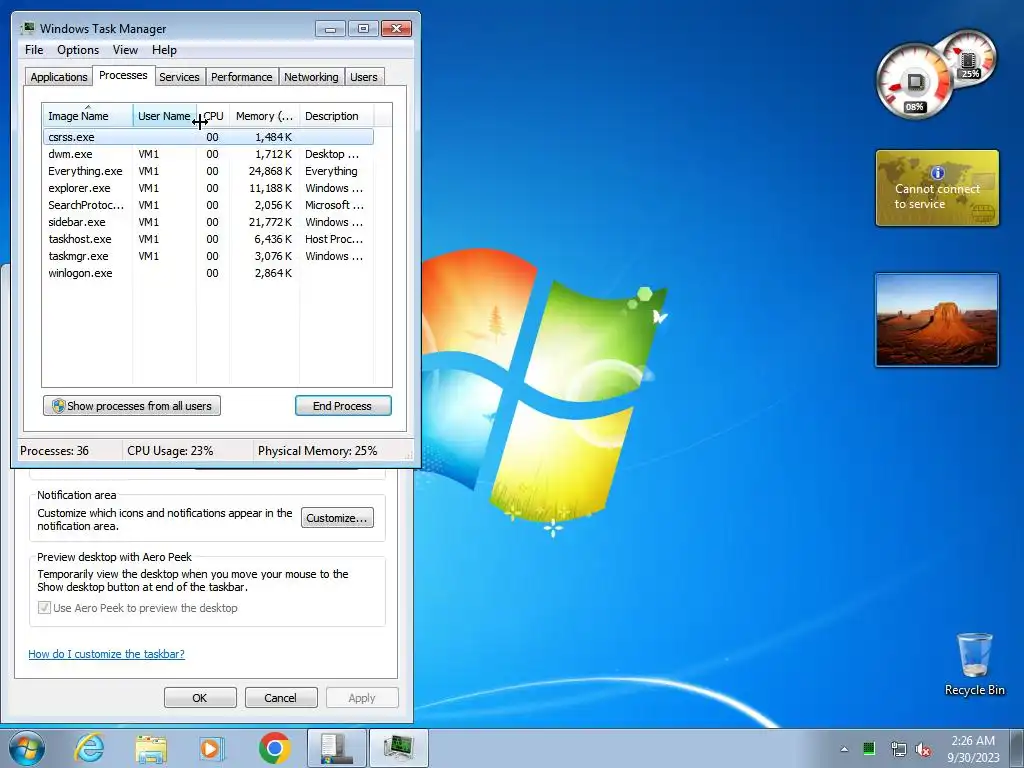
Task: Switch to the Performance tab
Action: point(241,76)
